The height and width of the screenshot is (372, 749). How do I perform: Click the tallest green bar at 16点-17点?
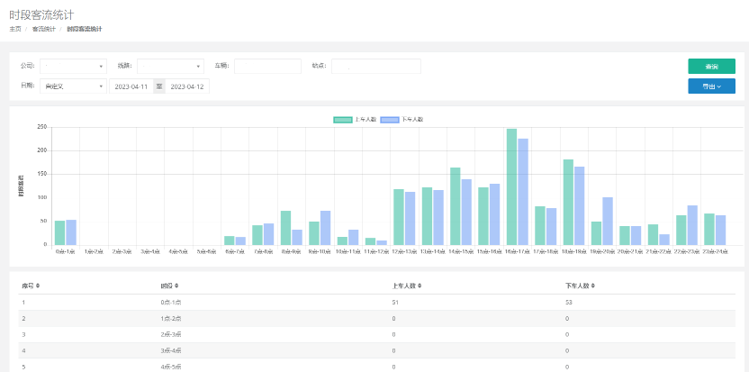point(512,187)
